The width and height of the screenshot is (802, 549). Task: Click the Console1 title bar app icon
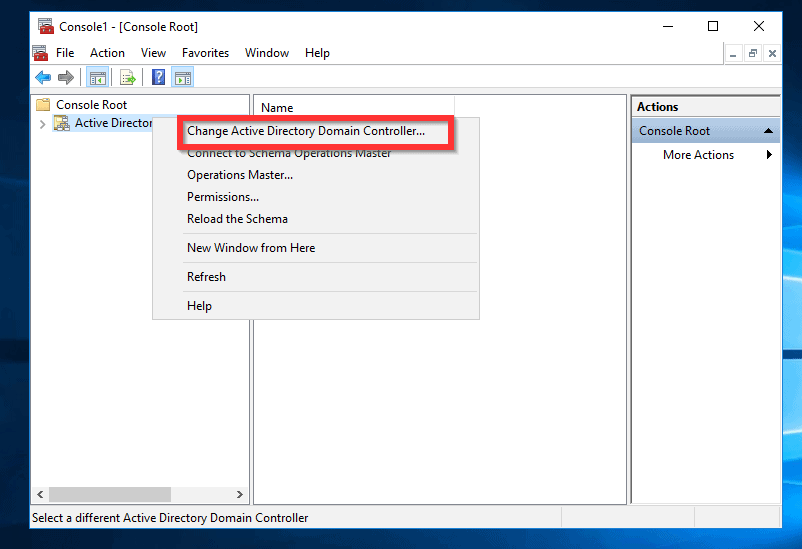(46, 26)
